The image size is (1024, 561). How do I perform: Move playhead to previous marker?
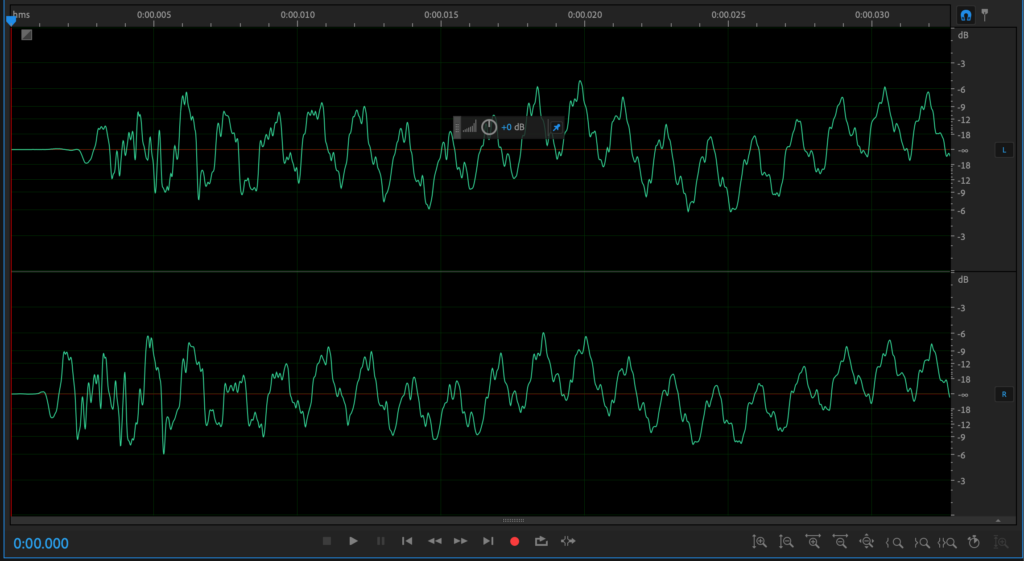tap(407, 541)
